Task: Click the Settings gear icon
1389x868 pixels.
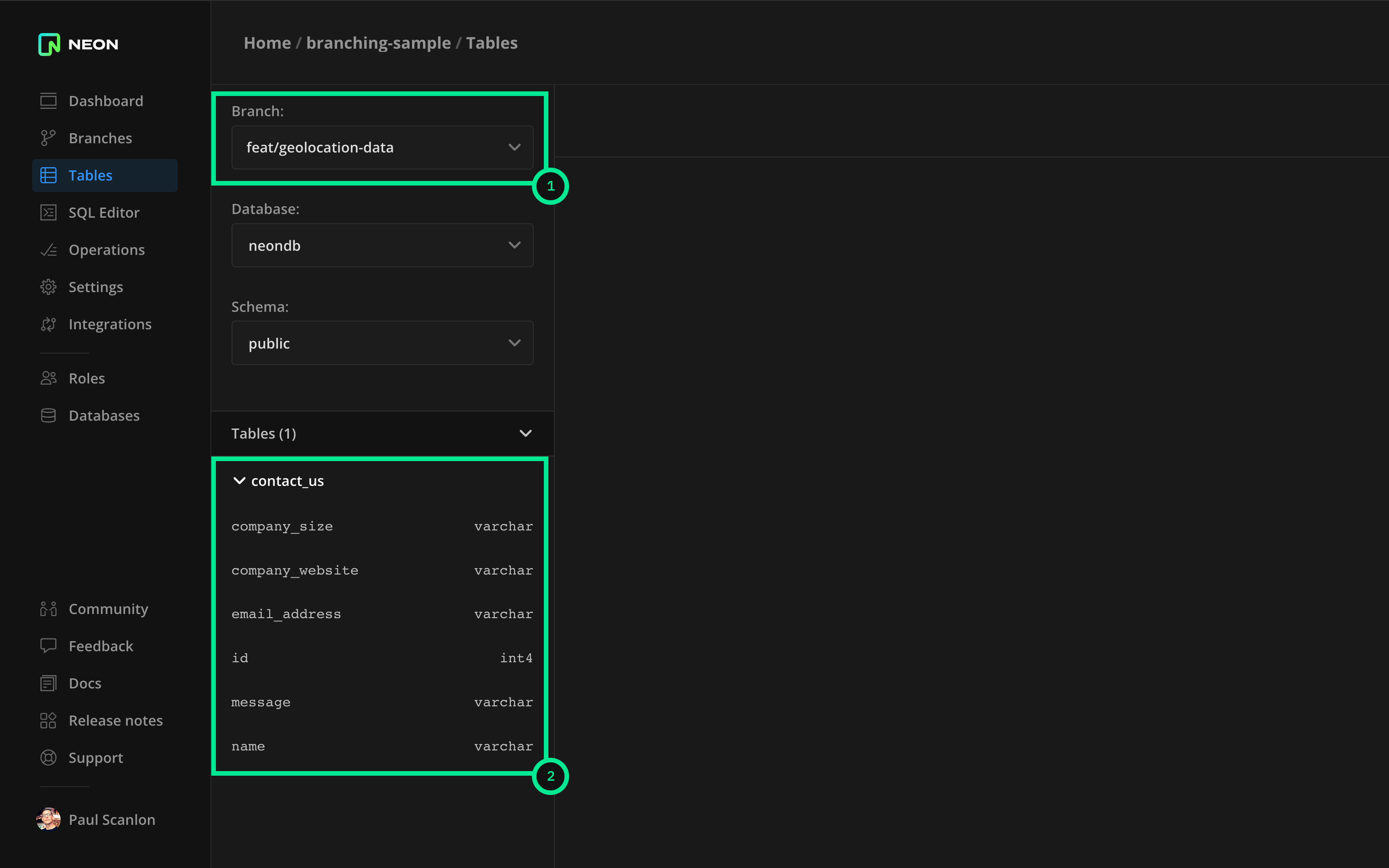Action: (x=48, y=287)
